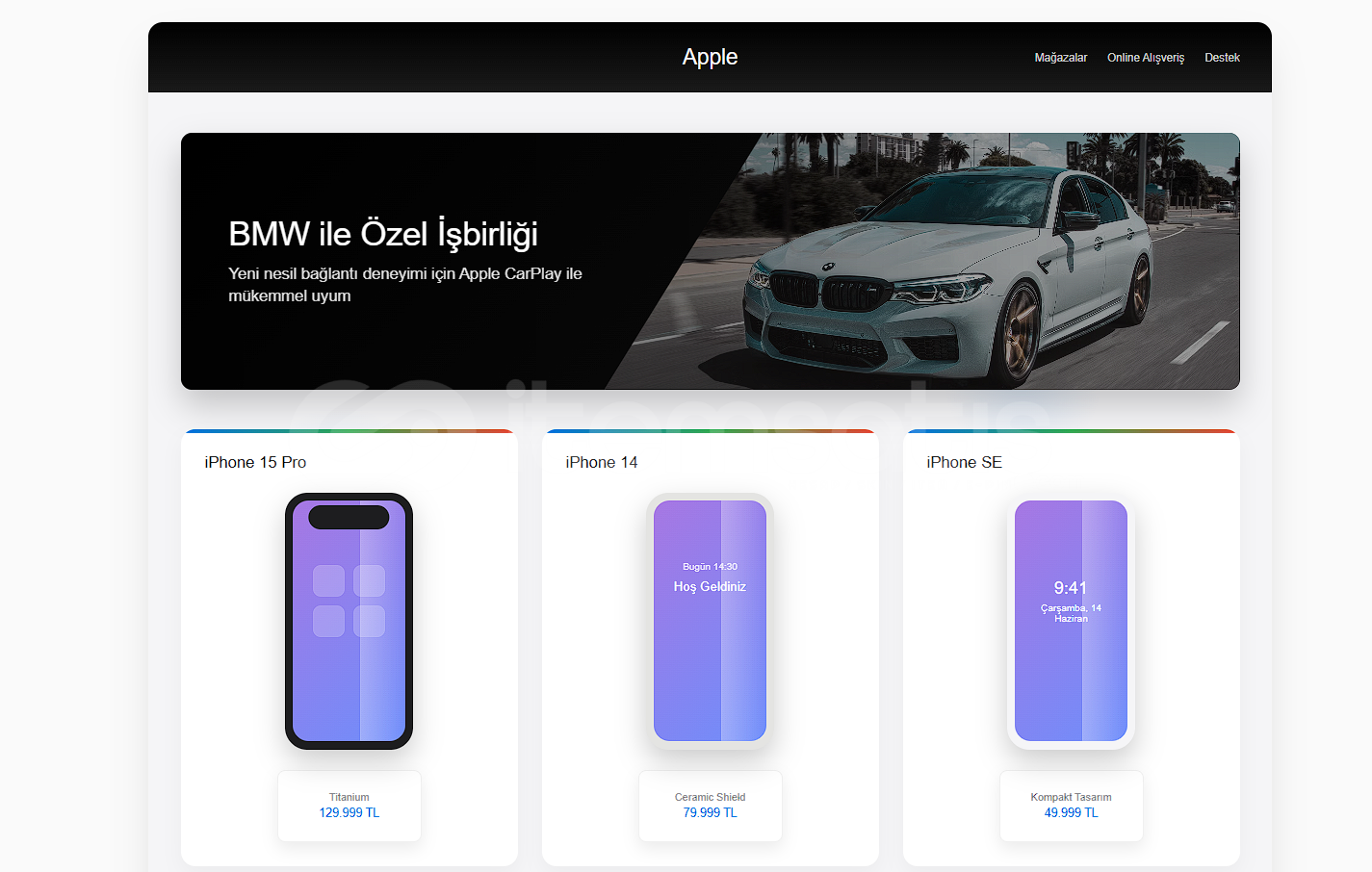Click the iPhone 14 phone image
1372x872 pixels.
click(x=710, y=621)
